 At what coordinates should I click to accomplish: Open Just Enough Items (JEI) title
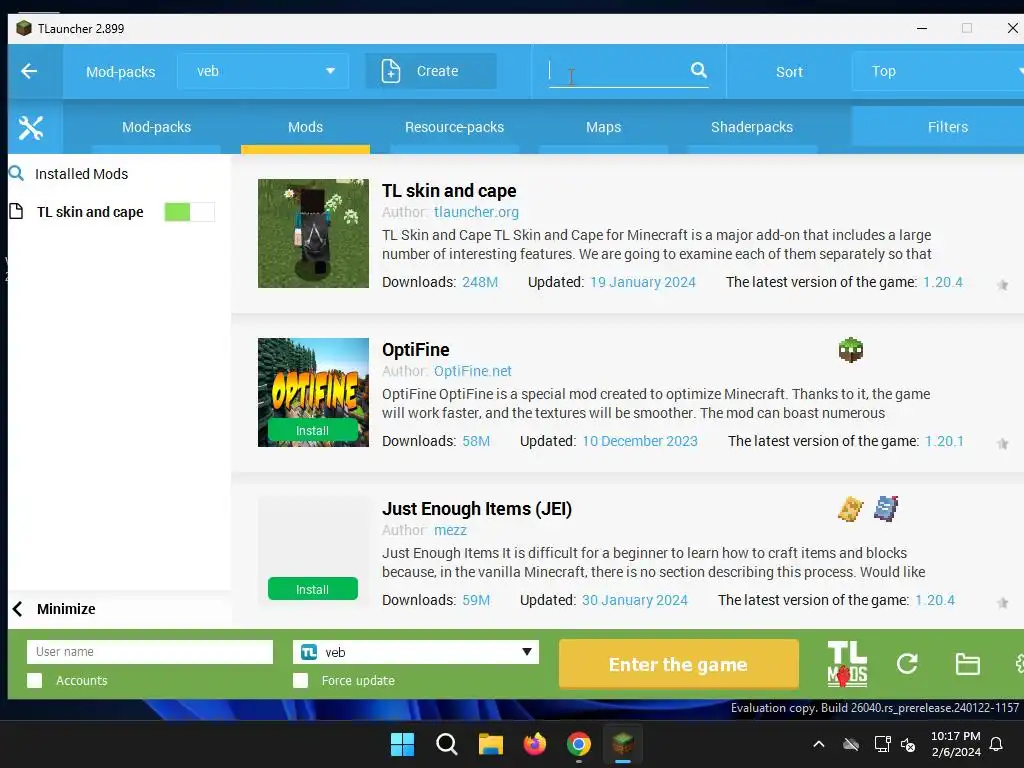coord(477,509)
